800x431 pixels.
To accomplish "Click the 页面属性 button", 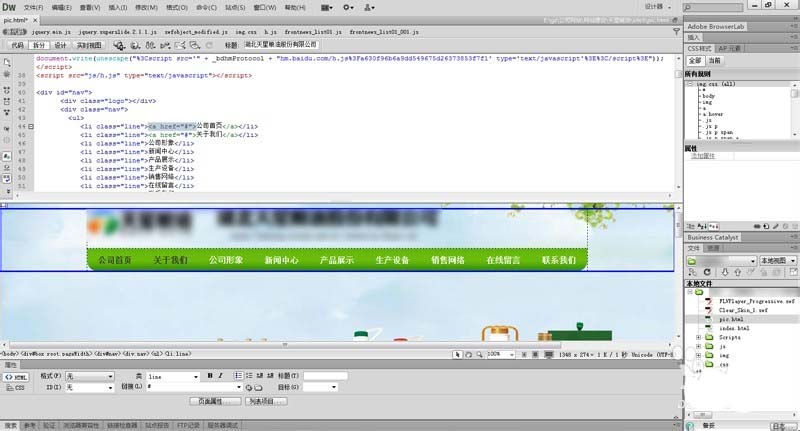I will pyautogui.click(x=215, y=401).
